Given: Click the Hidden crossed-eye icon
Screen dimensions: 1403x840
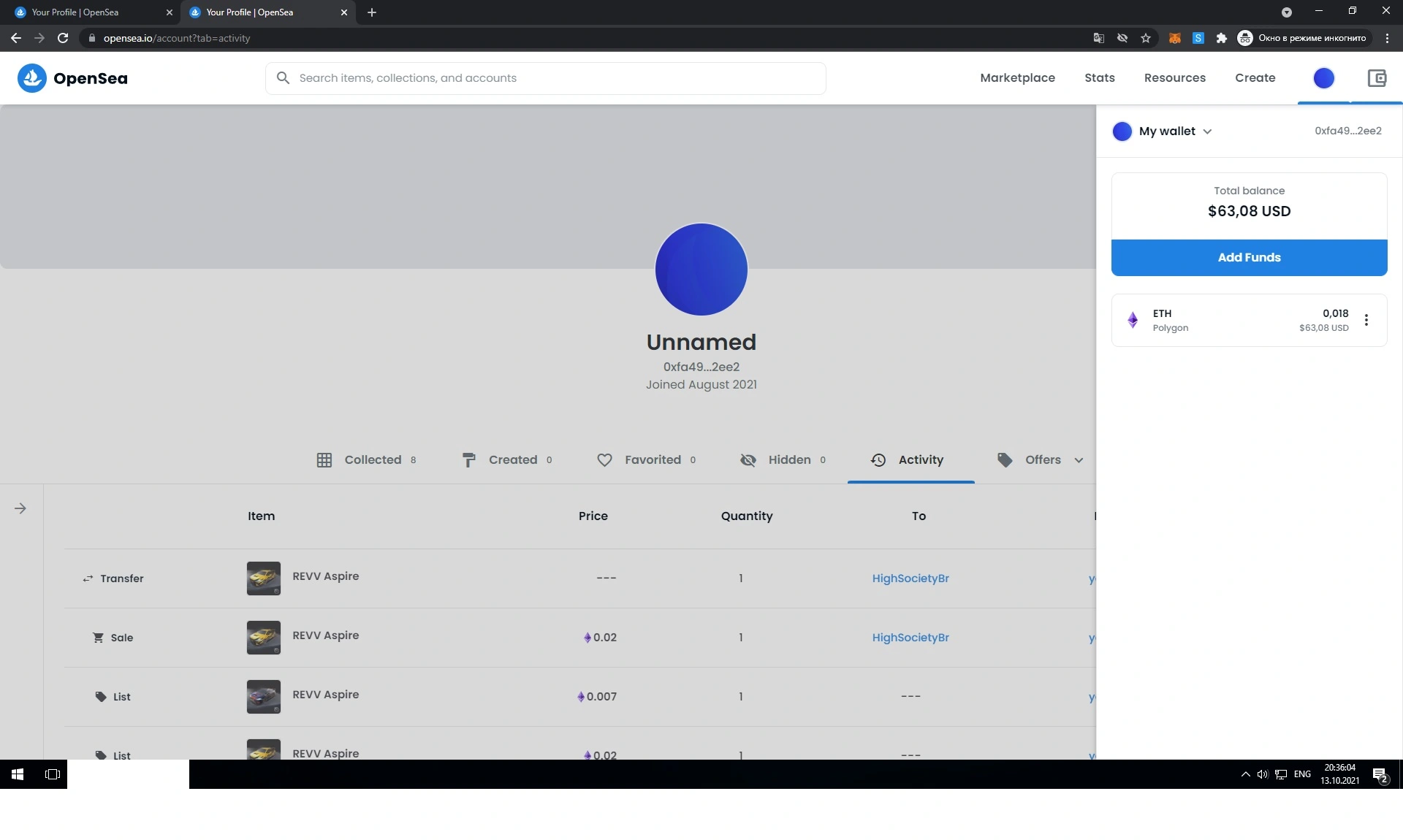Looking at the screenshot, I should 748,460.
